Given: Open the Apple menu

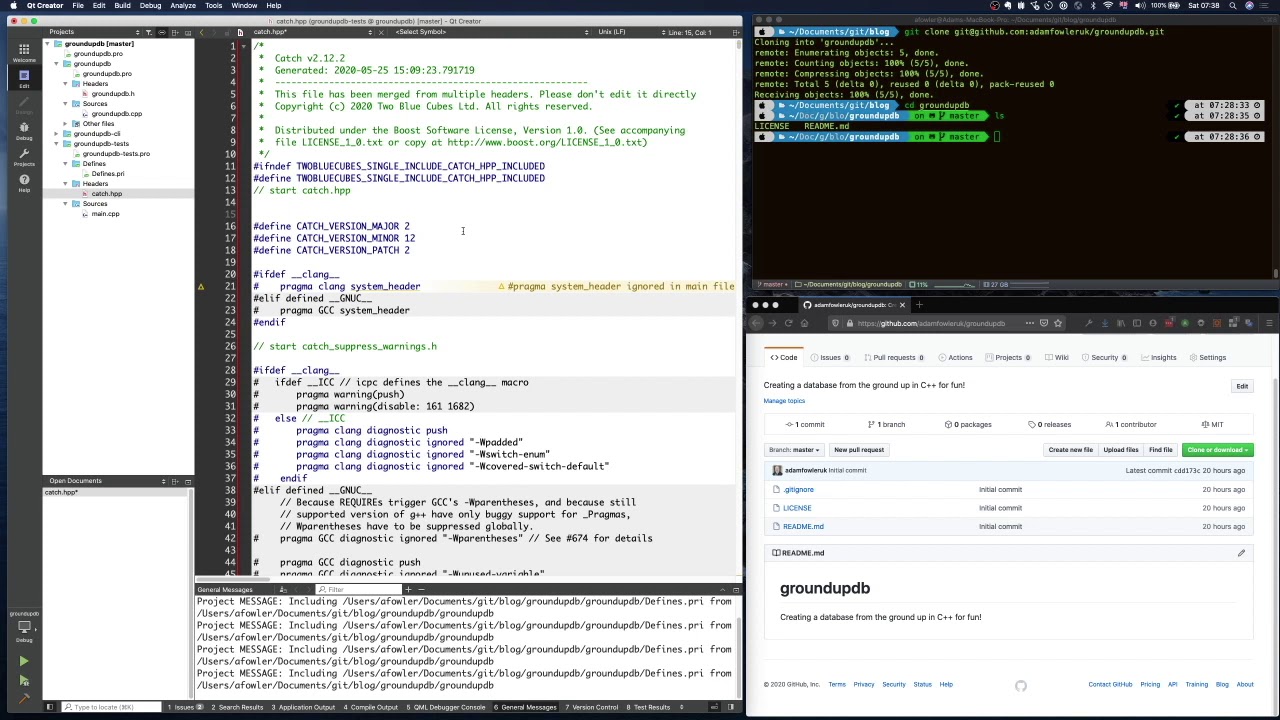Looking at the screenshot, I should [x=13, y=6].
